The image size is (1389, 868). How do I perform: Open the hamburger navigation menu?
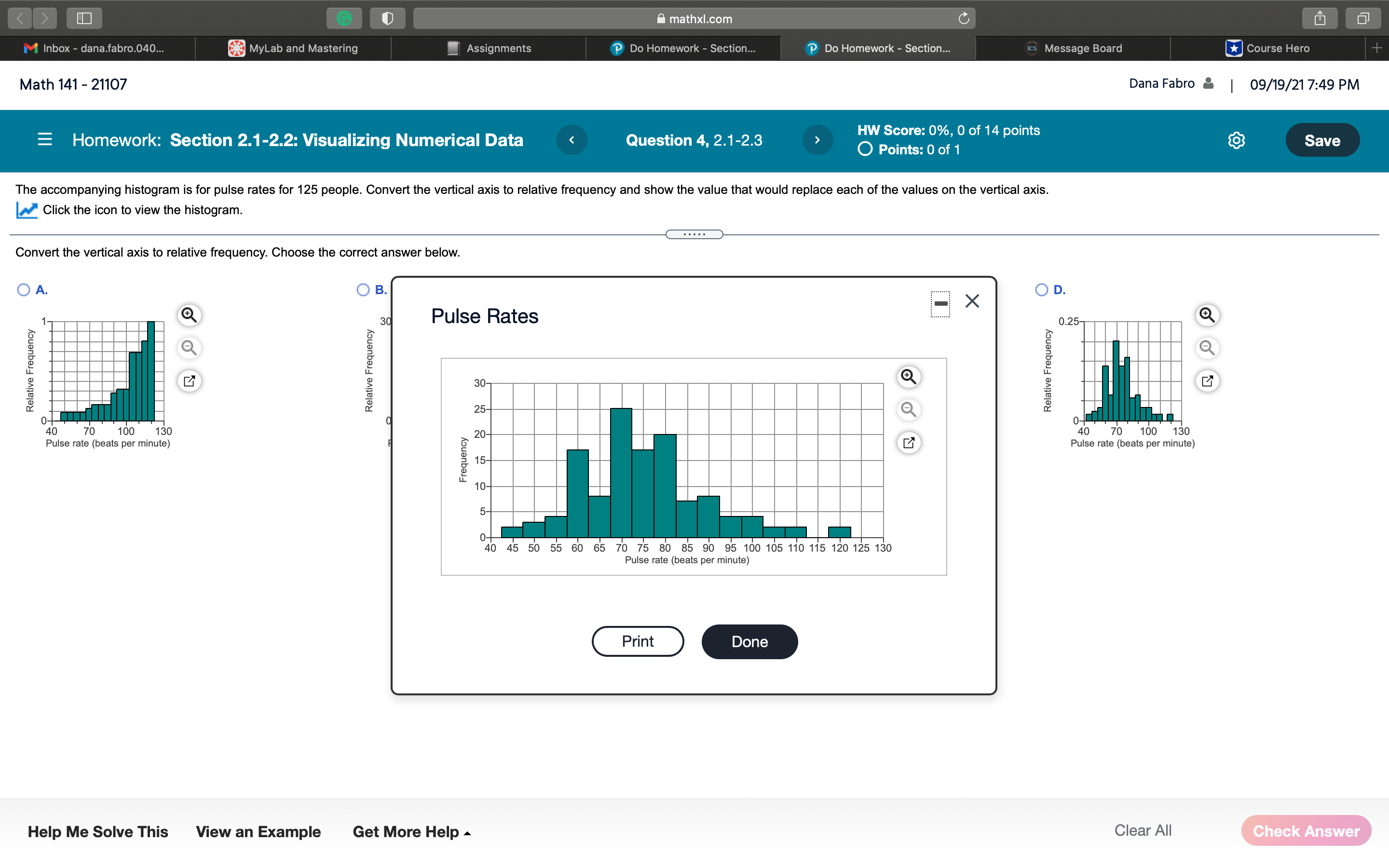click(x=44, y=139)
